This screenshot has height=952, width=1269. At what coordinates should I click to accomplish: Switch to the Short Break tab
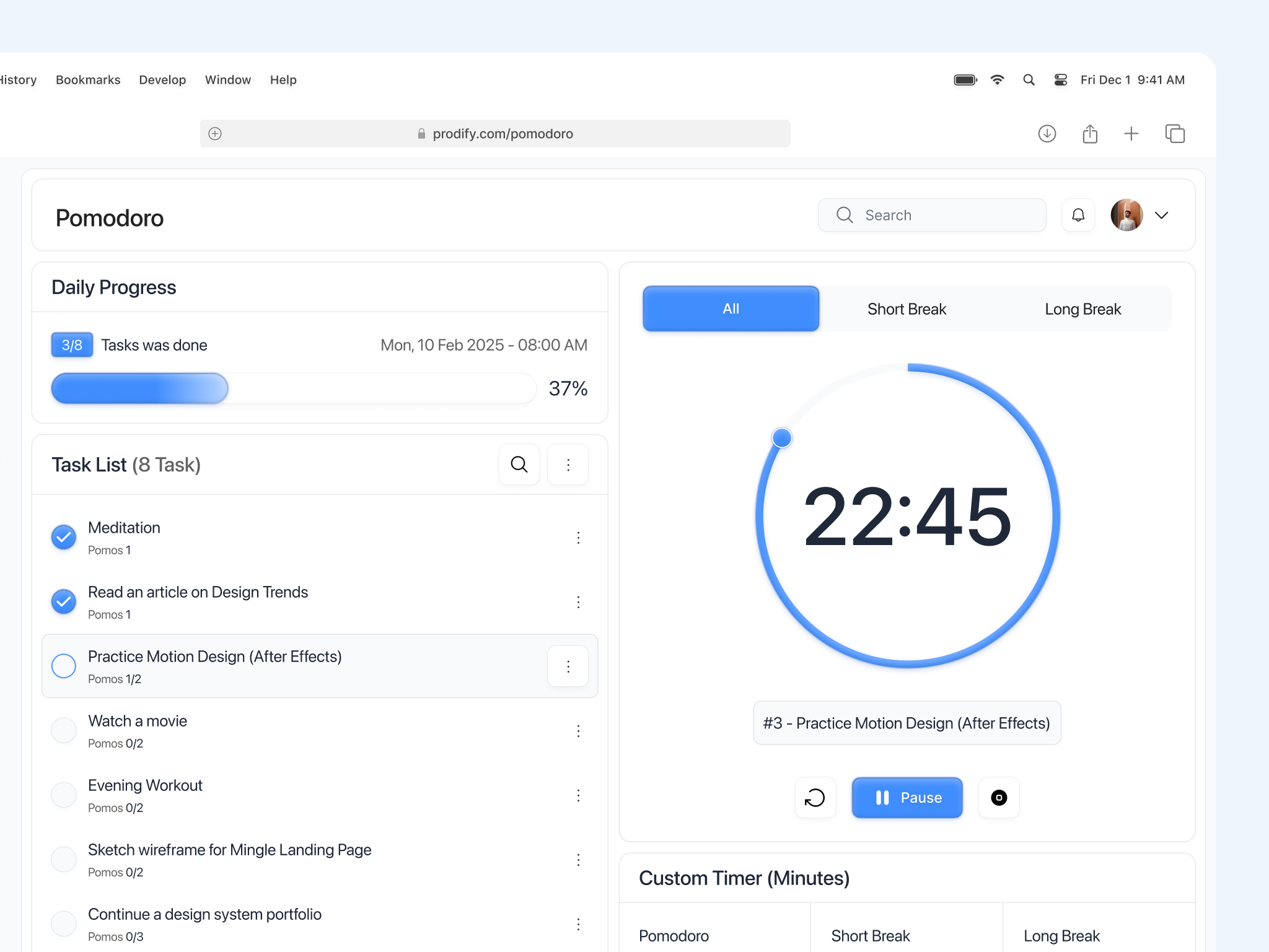click(x=907, y=309)
